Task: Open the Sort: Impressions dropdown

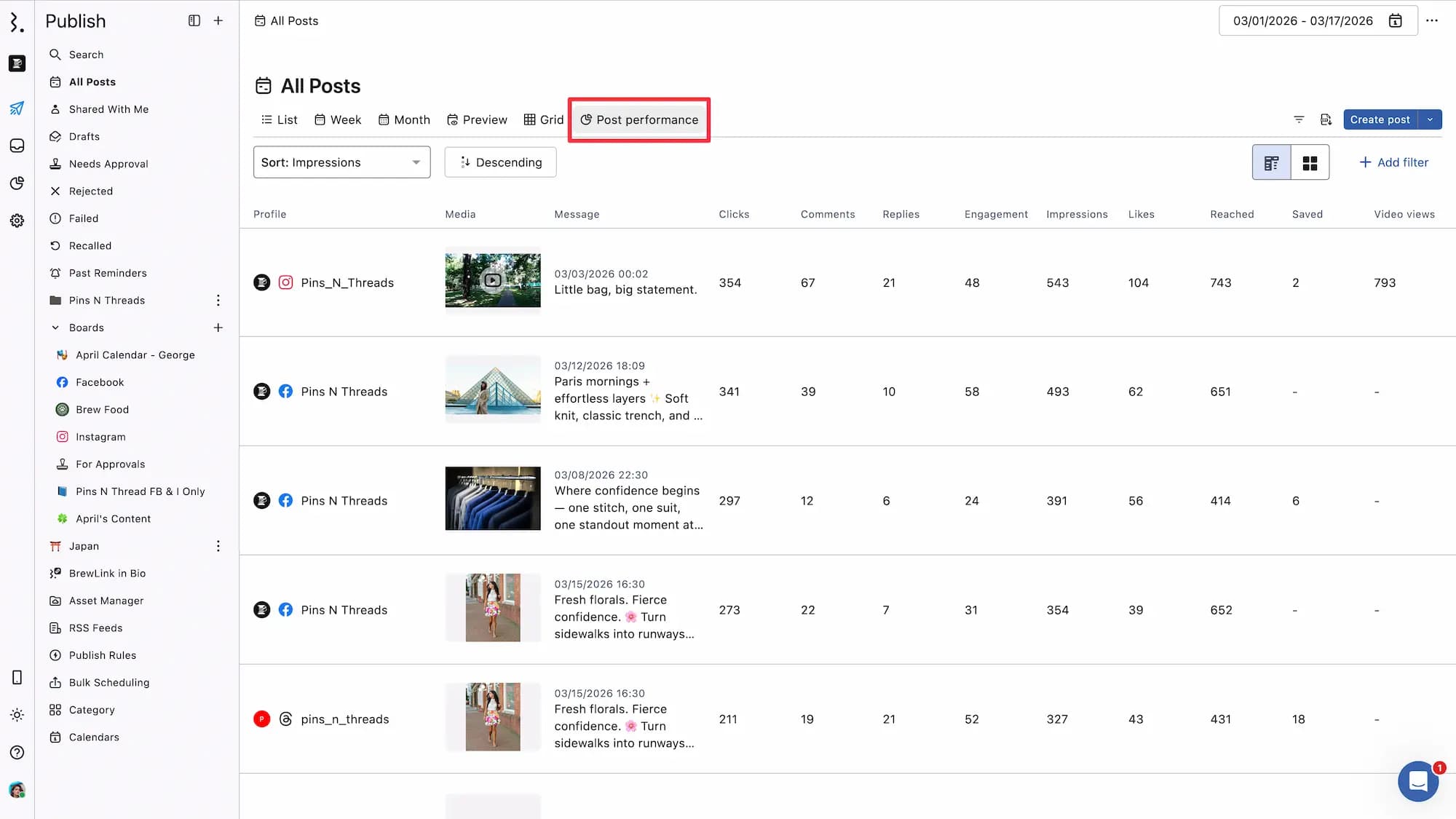Action: (341, 162)
